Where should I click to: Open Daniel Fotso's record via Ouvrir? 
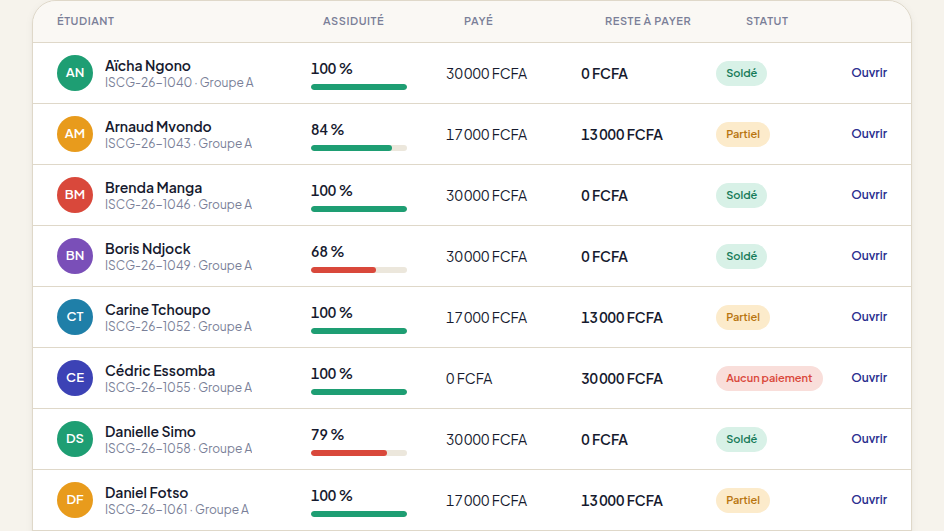point(869,500)
